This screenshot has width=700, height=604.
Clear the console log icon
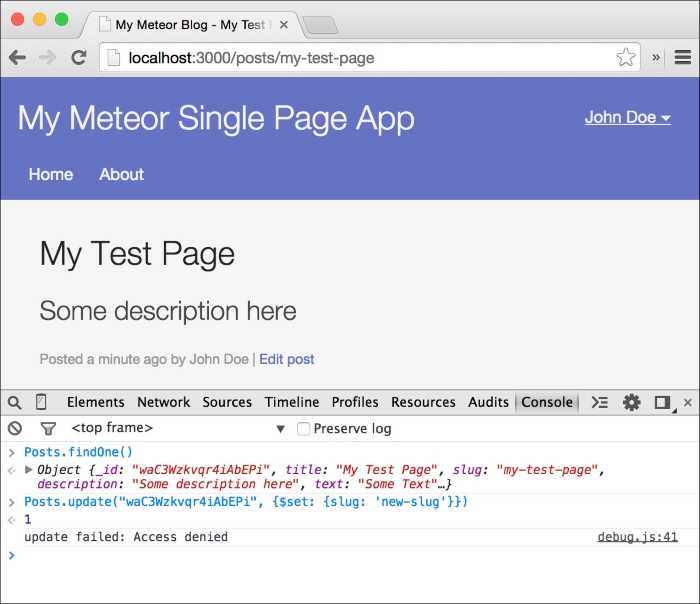click(x=15, y=428)
